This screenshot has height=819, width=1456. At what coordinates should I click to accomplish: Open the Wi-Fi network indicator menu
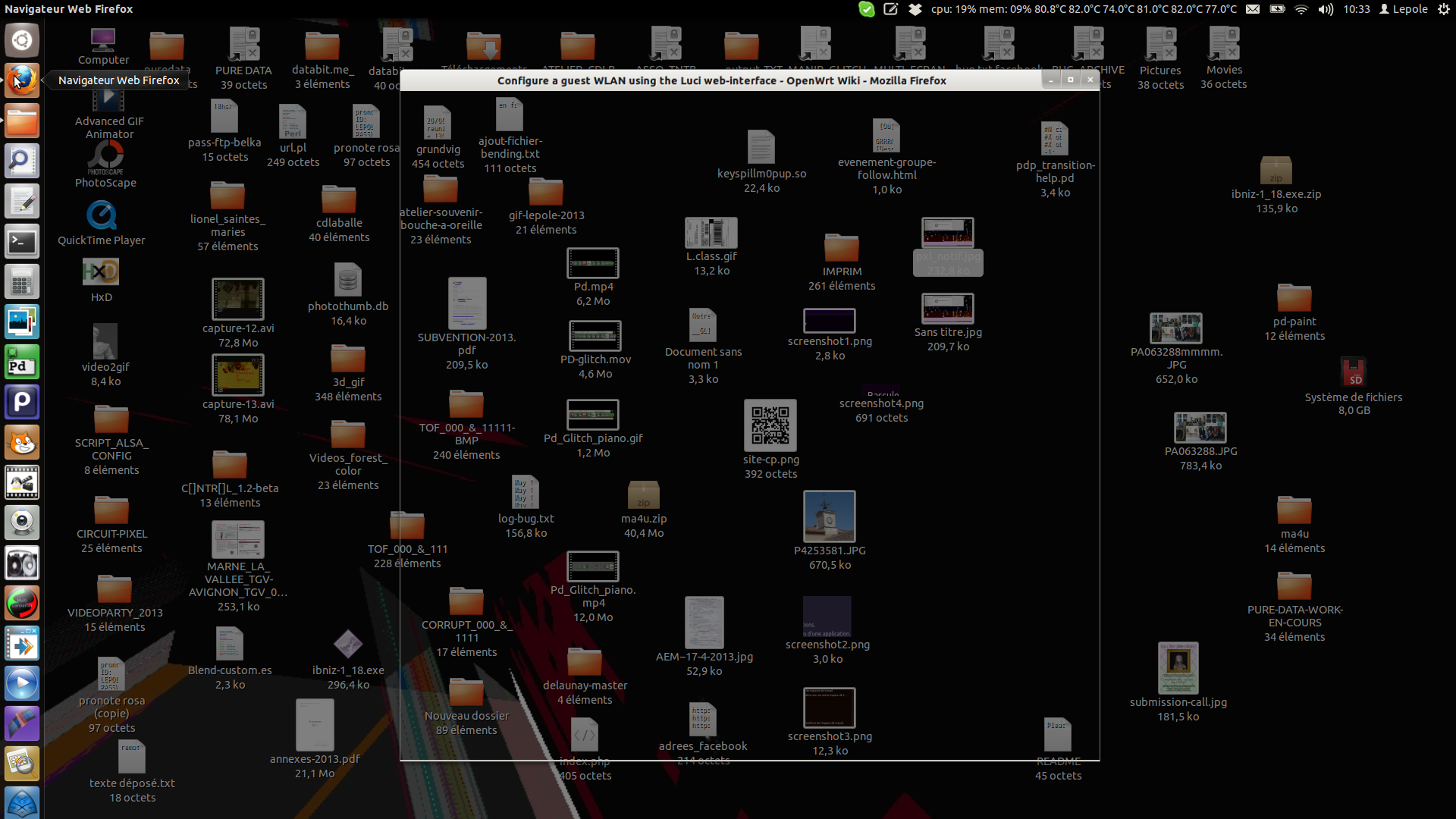tap(1301, 9)
